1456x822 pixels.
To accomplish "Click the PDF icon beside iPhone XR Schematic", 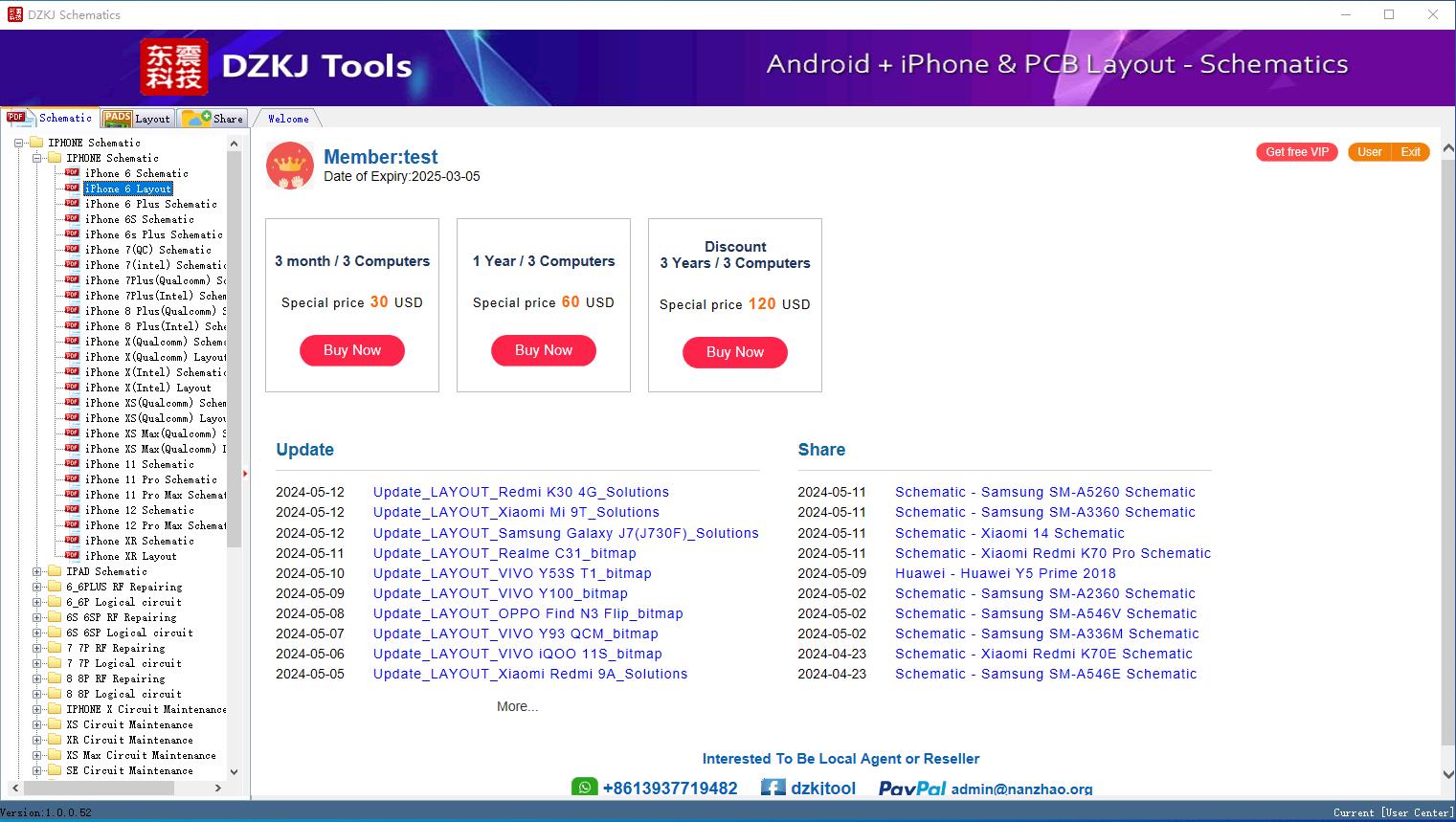I will (x=72, y=541).
